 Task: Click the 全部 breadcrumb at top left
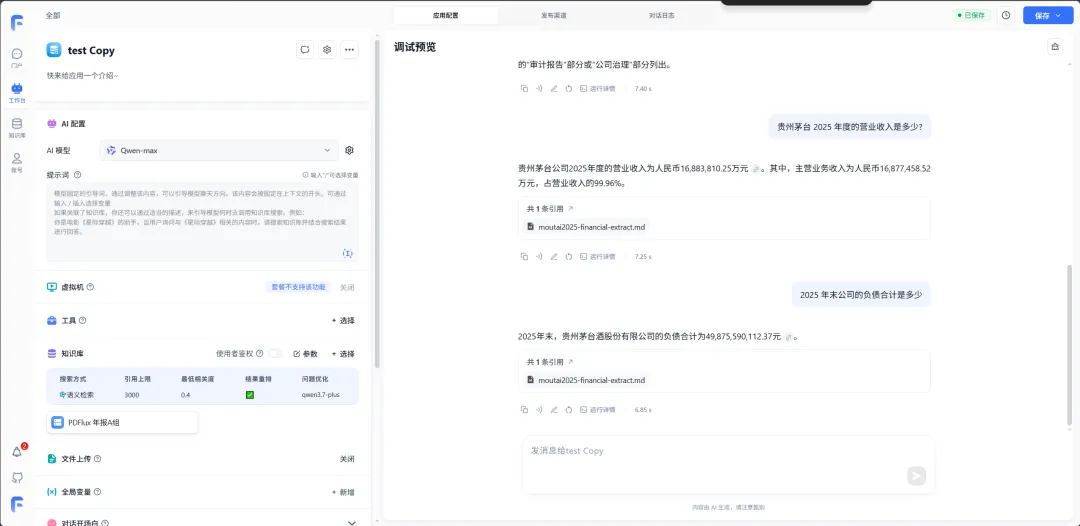(52, 15)
